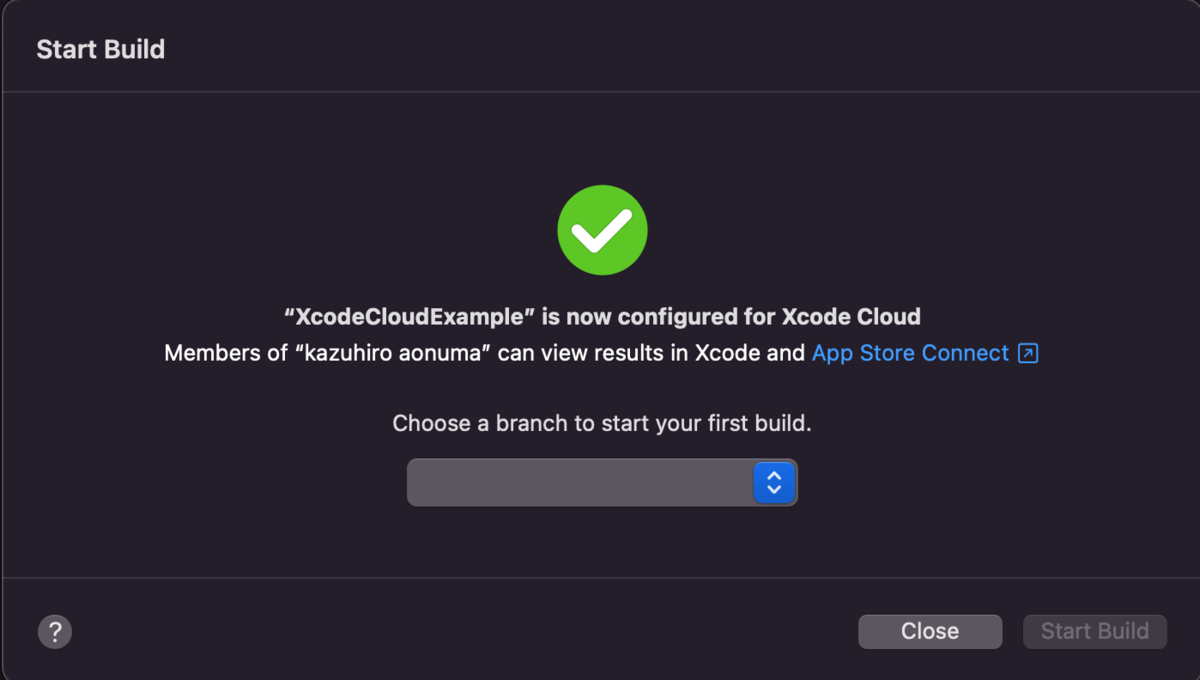Start the first build via Start Build
This screenshot has height=680, width=1200.
[x=1094, y=631]
